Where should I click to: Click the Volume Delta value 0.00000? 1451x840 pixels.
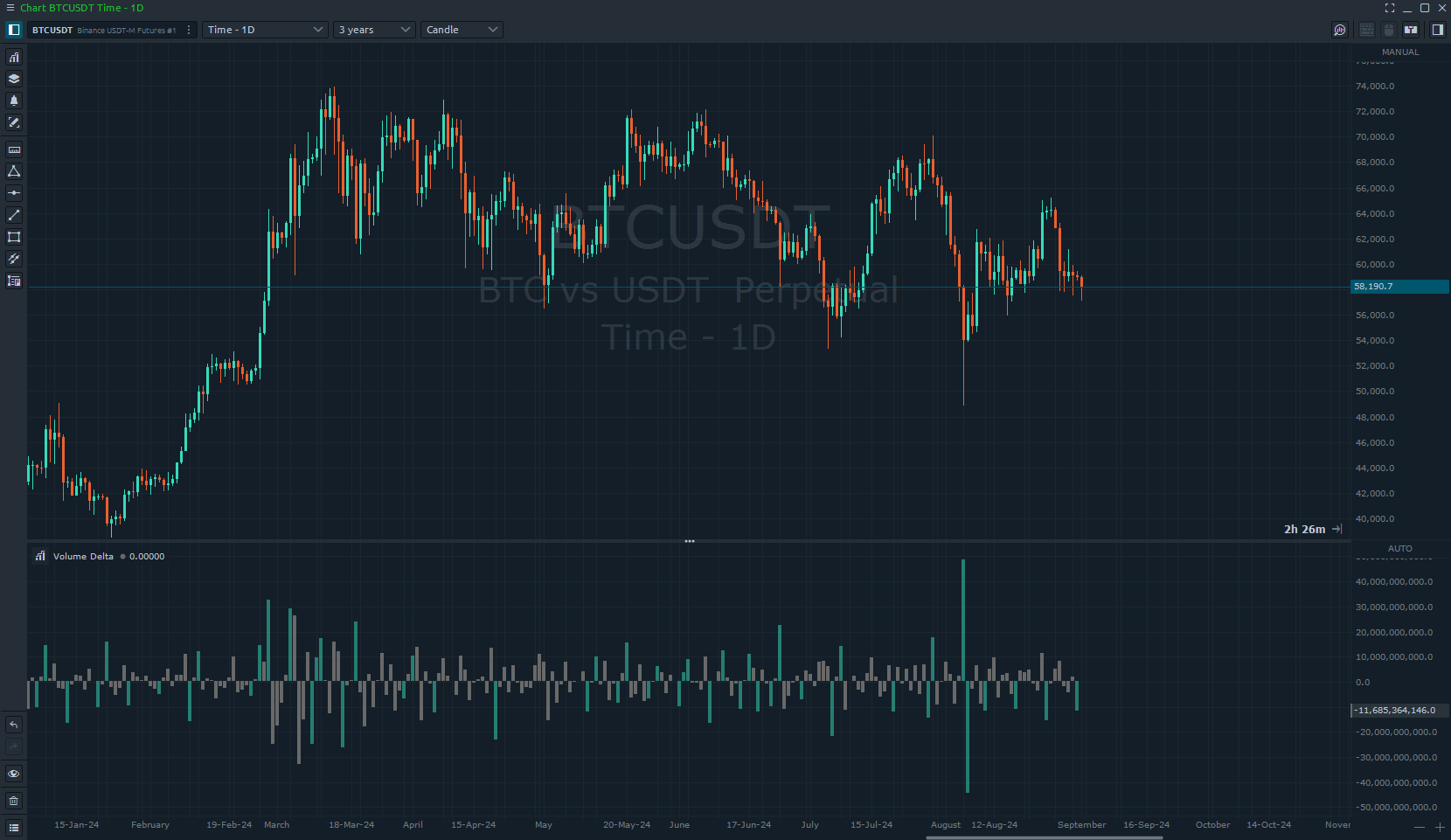click(x=147, y=556)
